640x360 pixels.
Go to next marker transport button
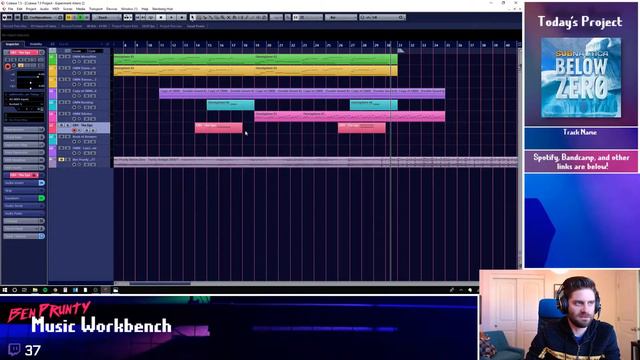click(143, 18)
